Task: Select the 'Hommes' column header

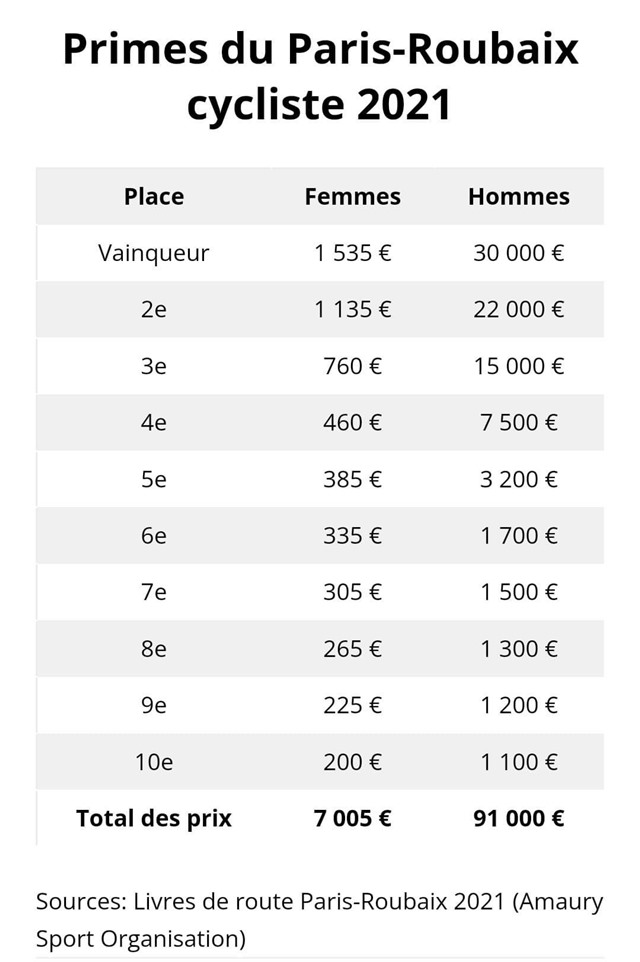Action: [x=518, y=197]
